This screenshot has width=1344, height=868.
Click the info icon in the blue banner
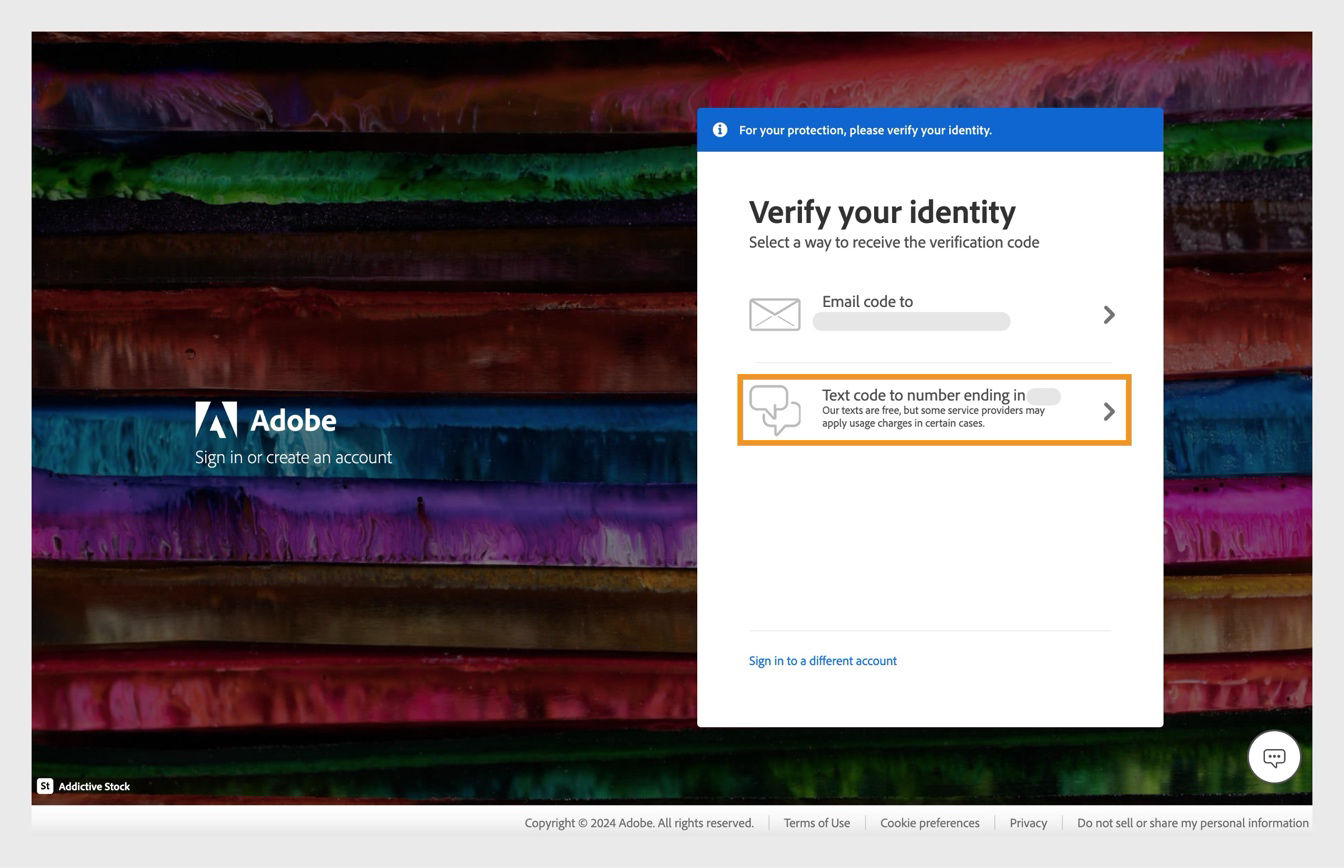pos(719,129)
